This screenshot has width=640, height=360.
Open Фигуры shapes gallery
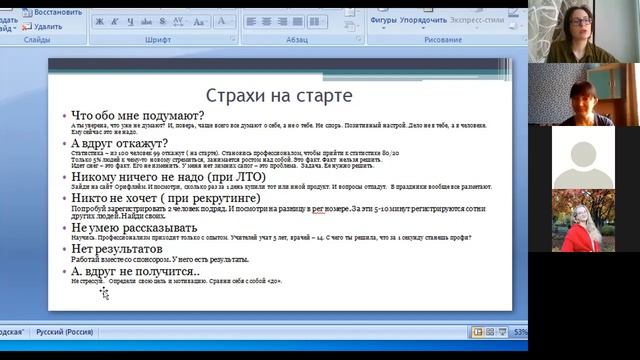383,20
